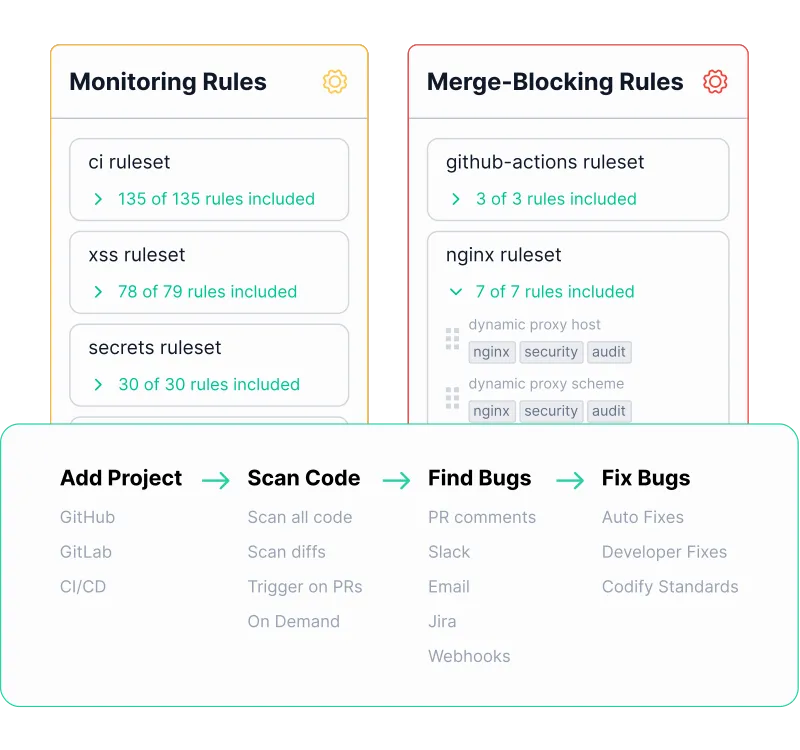The height and width of the screenshot is (750, 800).
Task: Click arrow between Scan Code and Find Bugs
Action: (x=396, y=480)
